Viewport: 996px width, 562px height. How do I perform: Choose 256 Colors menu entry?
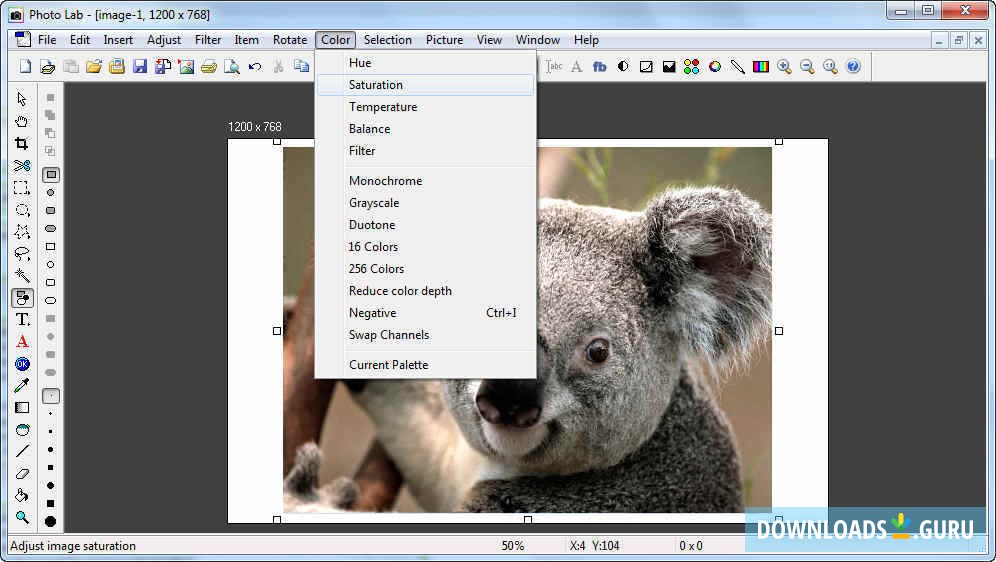tap(426, 269)
